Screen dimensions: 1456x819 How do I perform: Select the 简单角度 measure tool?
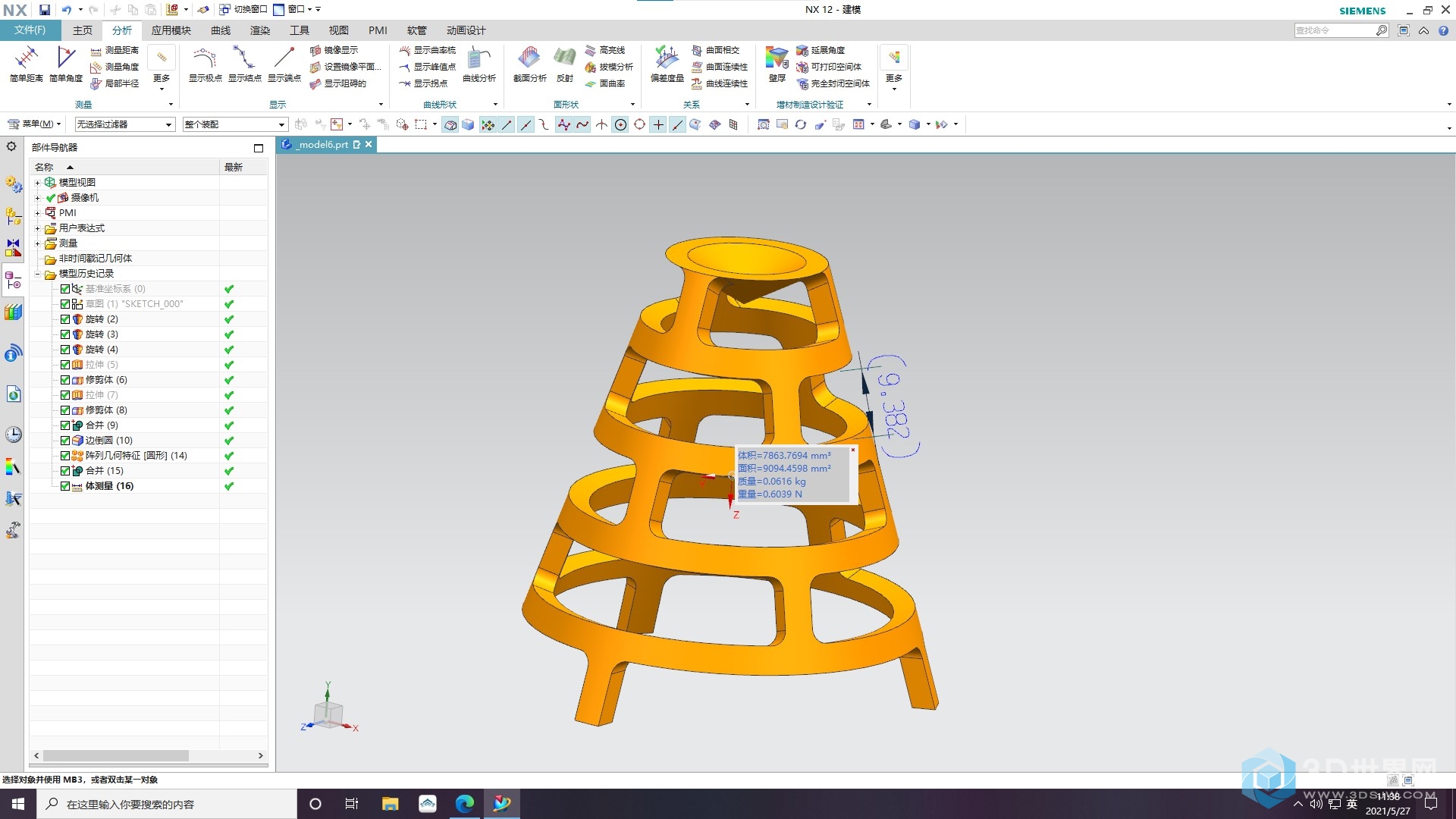pyautogui.click(x=66, y=64)
